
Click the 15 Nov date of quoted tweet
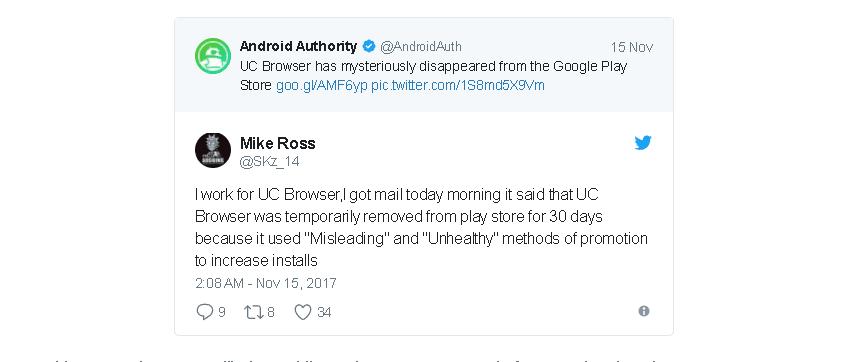632,47
